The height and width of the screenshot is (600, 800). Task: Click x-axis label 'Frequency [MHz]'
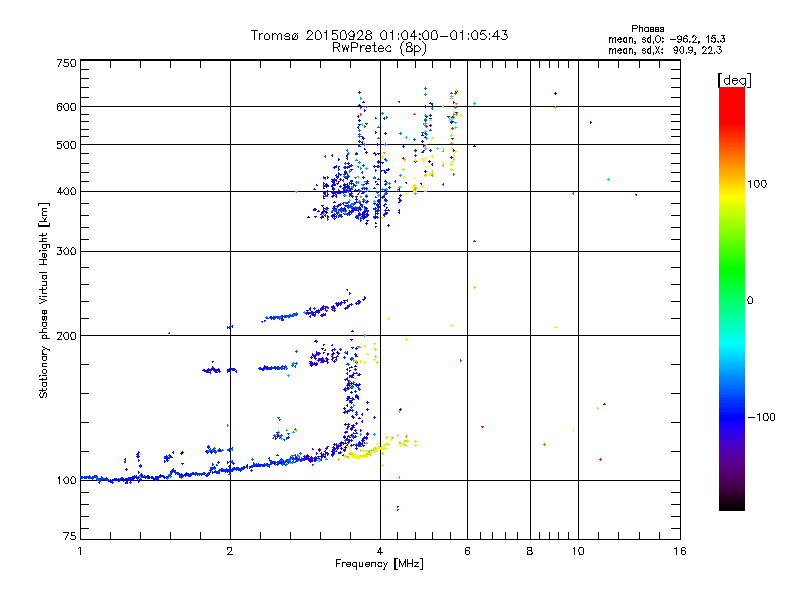pyautogui.click(x=379, y=564)
